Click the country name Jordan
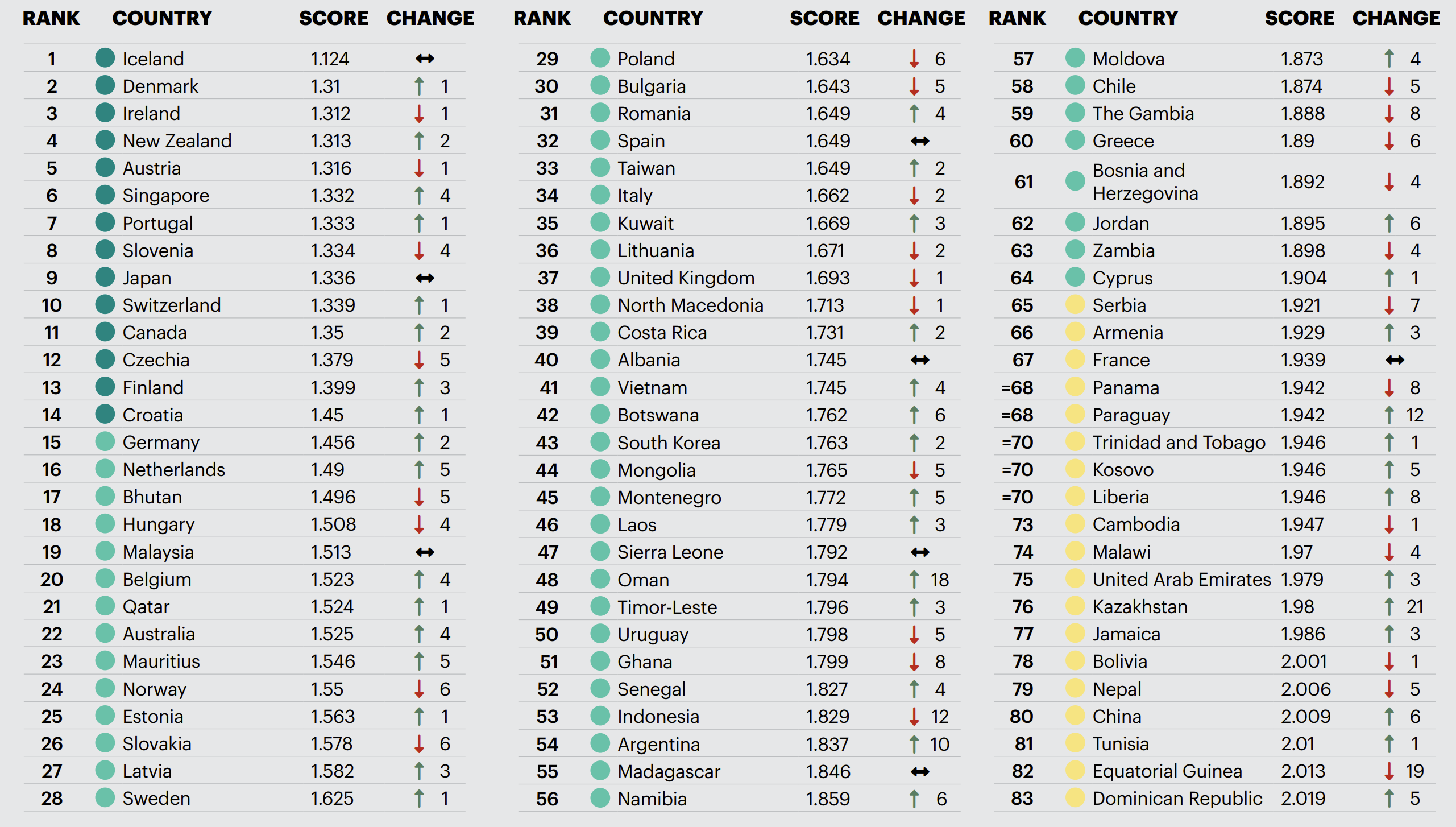 point(1121,224)
